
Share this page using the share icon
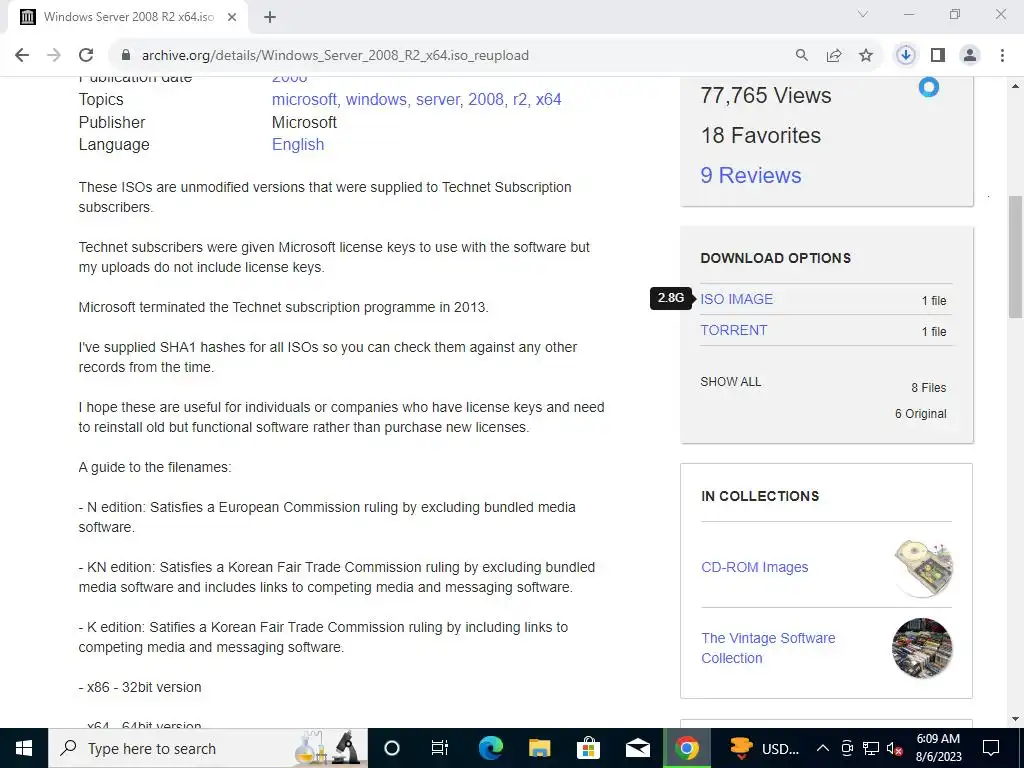pos(834,55)
